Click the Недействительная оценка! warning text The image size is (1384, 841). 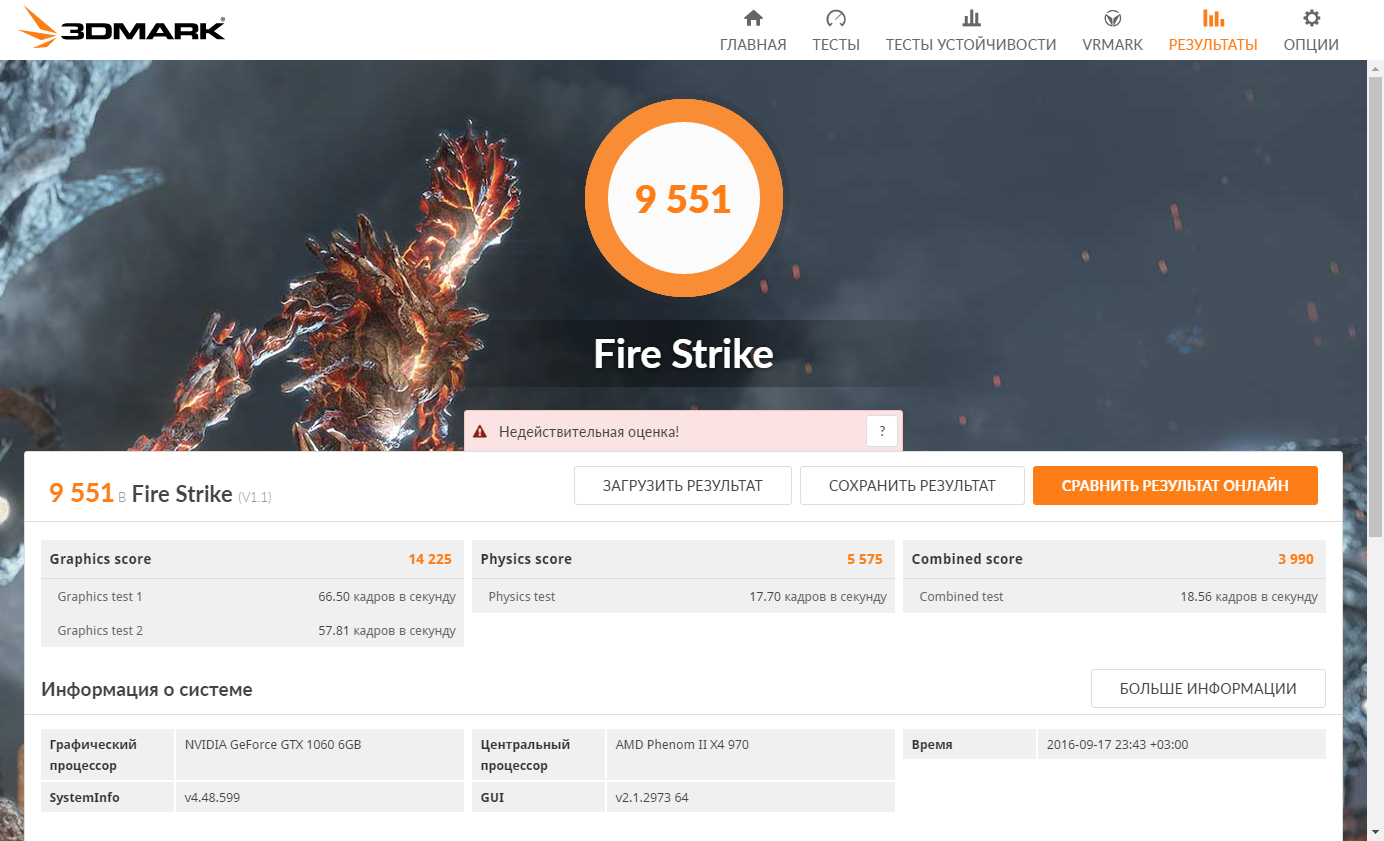pos(589,432)
